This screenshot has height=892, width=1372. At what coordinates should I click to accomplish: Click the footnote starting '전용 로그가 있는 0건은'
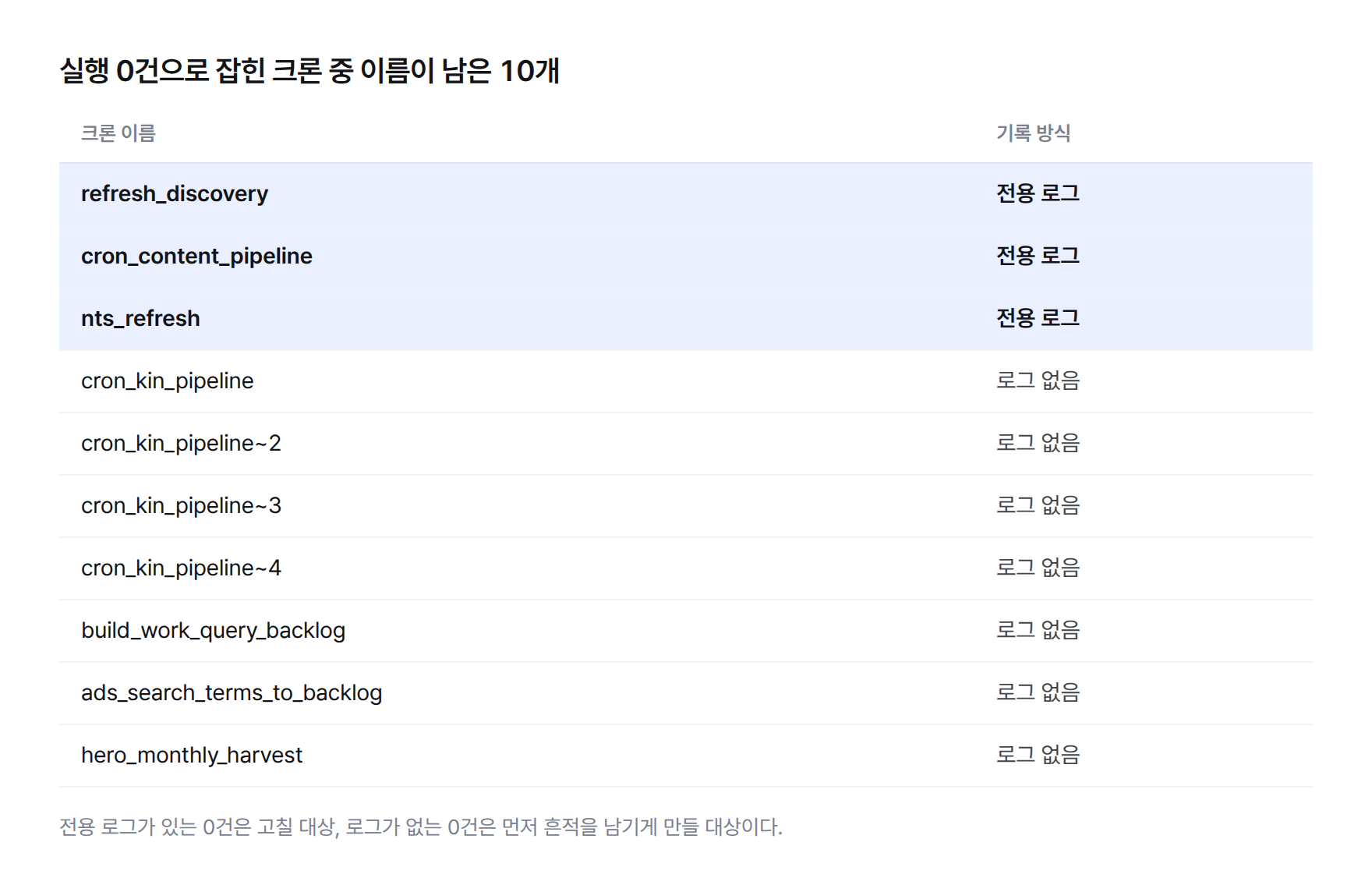[x=421, y=827]
